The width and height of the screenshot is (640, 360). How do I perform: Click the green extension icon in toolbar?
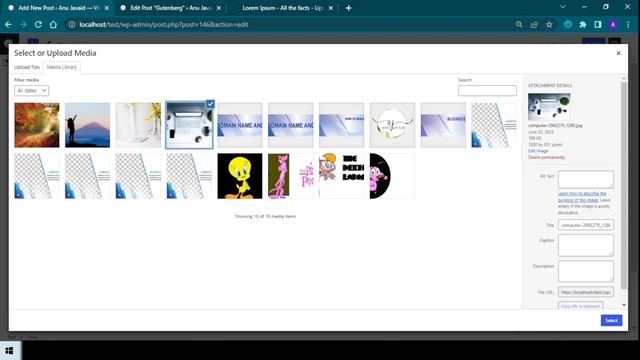pos(568,24)
